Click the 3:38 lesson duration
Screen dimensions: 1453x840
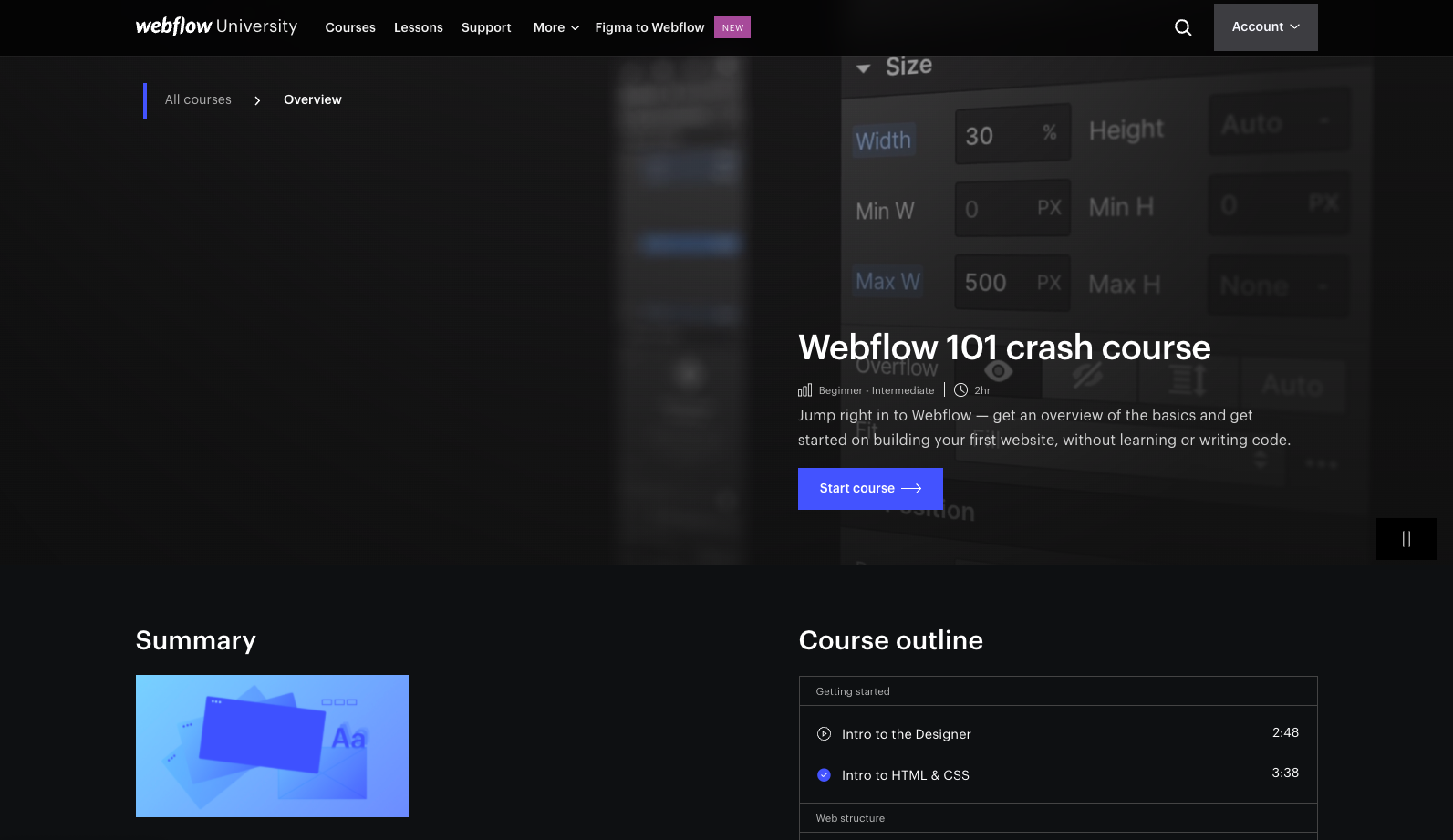tap(1285, 773)
